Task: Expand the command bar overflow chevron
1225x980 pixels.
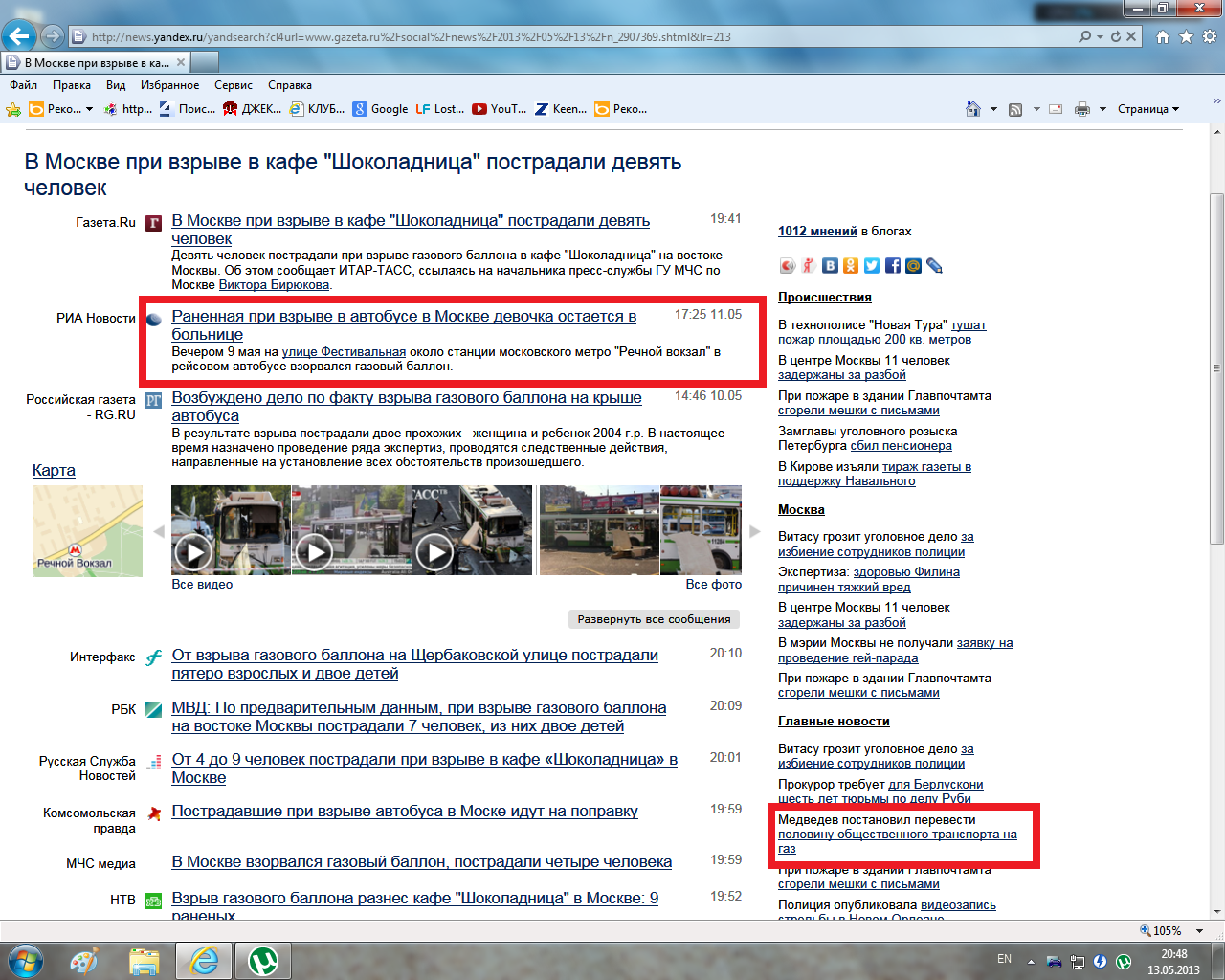Action: [1216, 100]
